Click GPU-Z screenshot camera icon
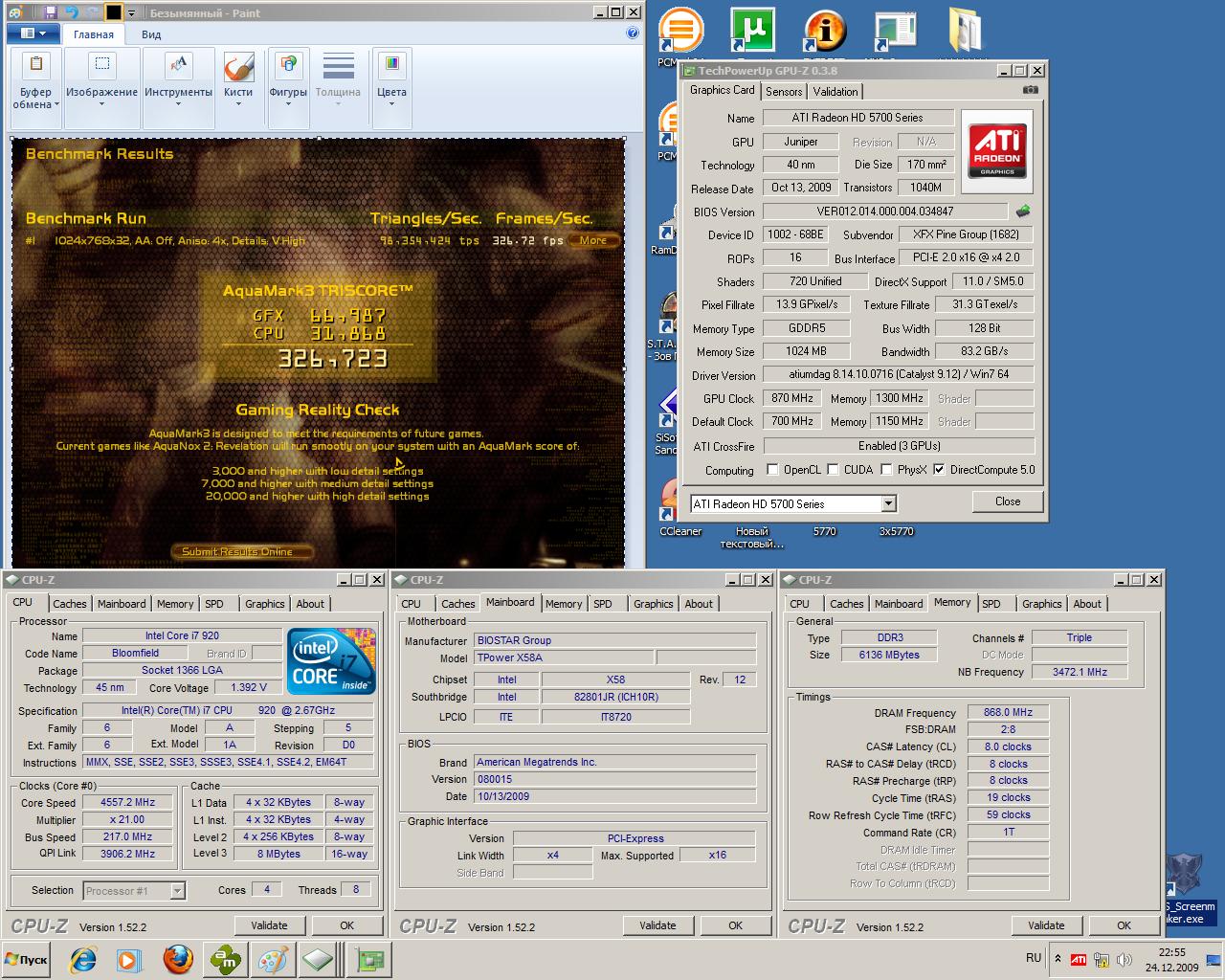This screenshot has height=980, width=1225. click(x=1030, y=90)
